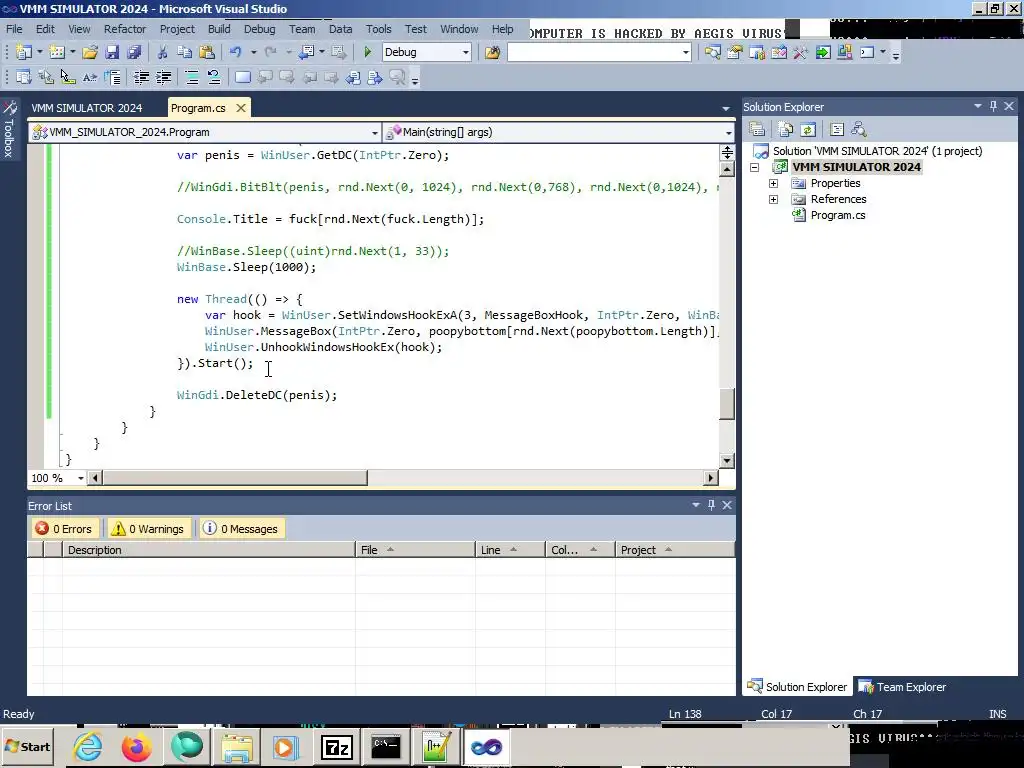
Task: Expand the References node
Action: (x=773, y=199)
